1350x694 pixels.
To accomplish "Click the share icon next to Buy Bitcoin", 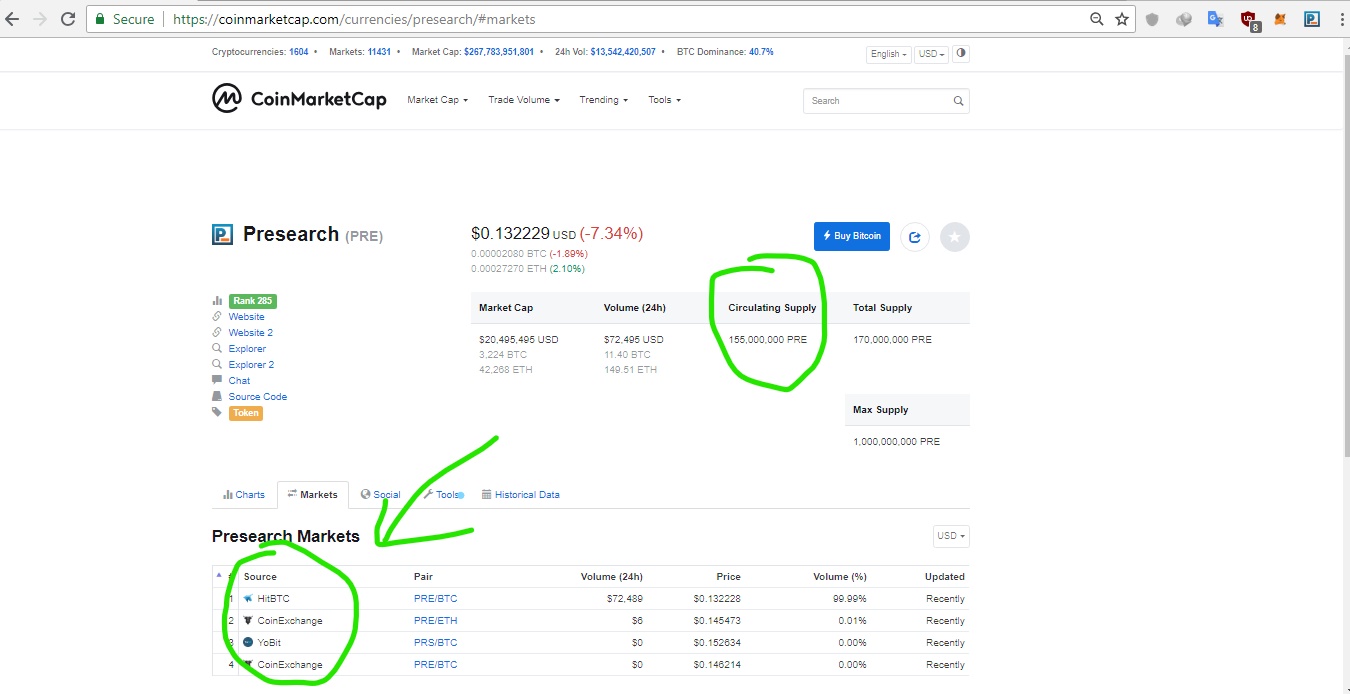I will click(915, 237).
